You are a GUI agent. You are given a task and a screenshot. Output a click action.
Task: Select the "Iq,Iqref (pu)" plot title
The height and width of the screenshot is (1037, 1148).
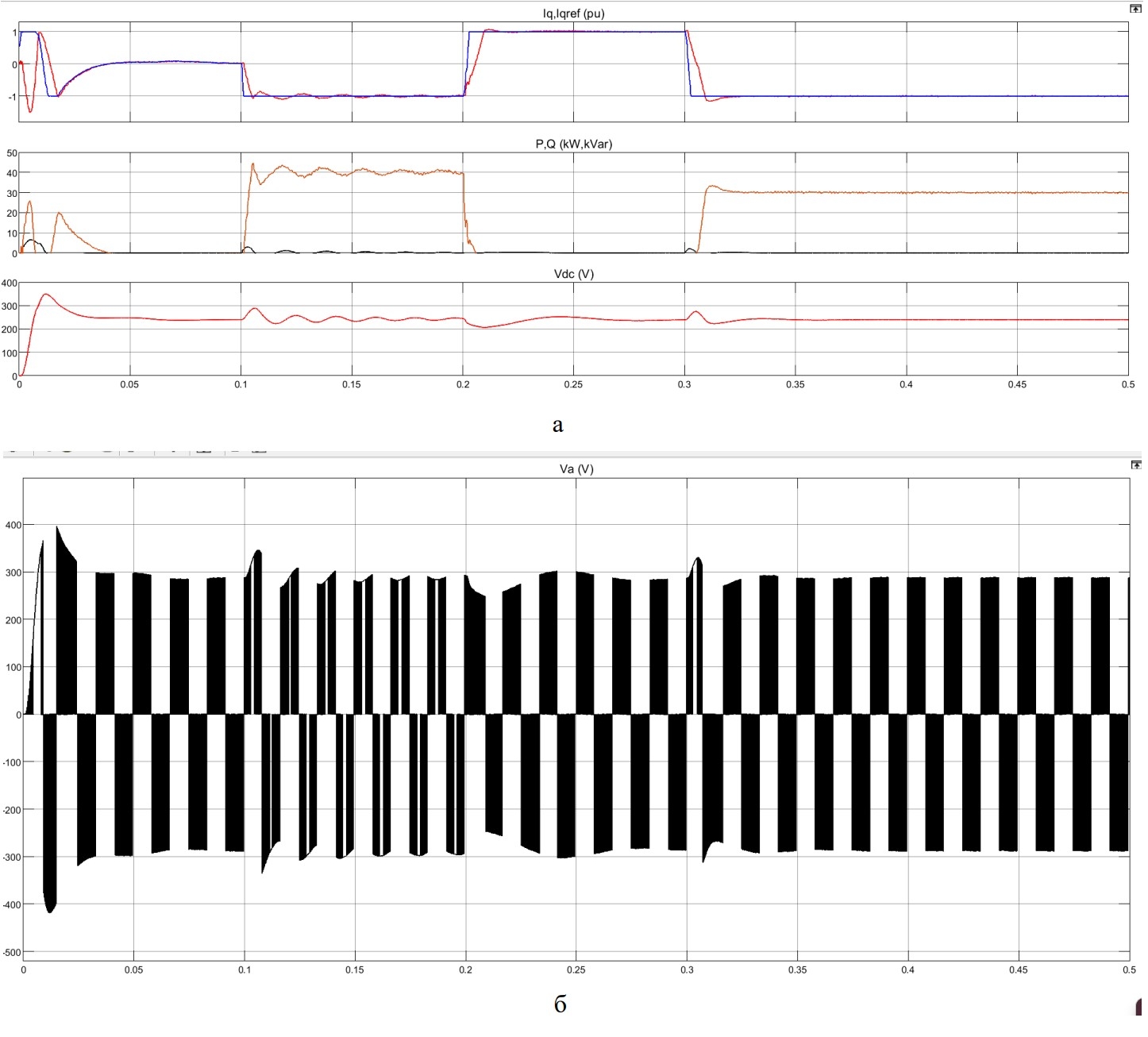573,13
